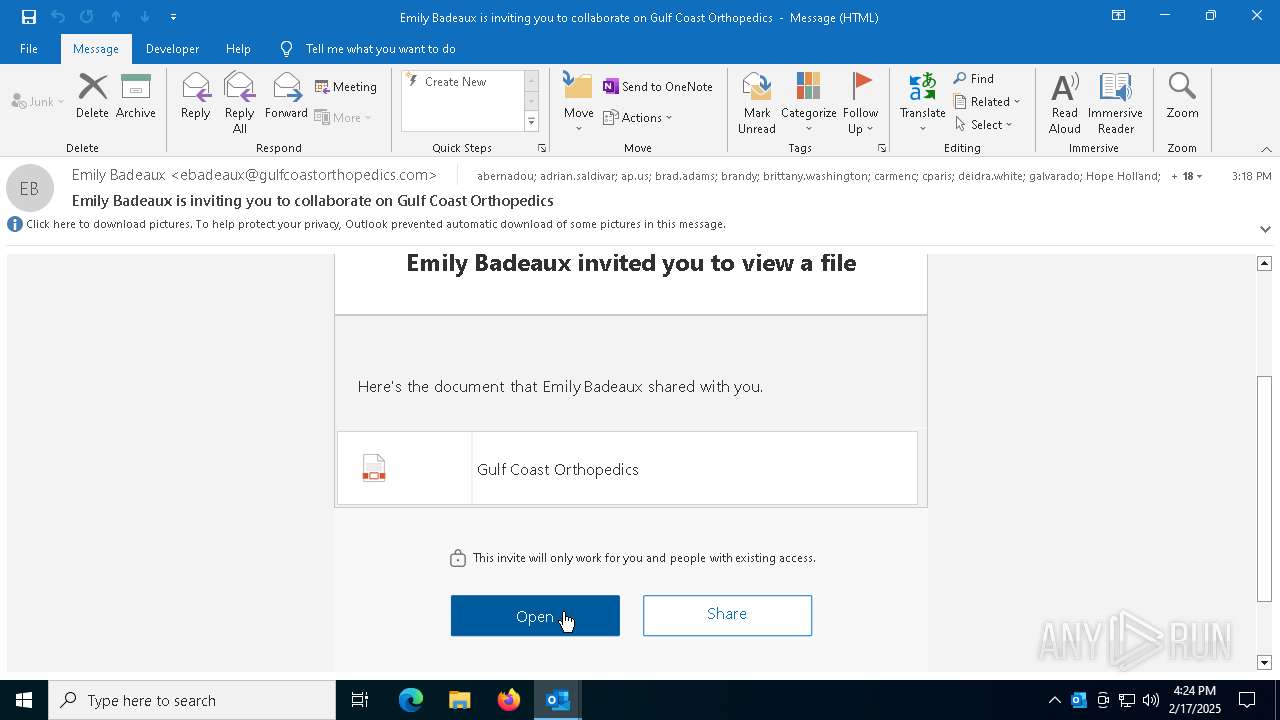Open the File menu

[x=29, y=49]
